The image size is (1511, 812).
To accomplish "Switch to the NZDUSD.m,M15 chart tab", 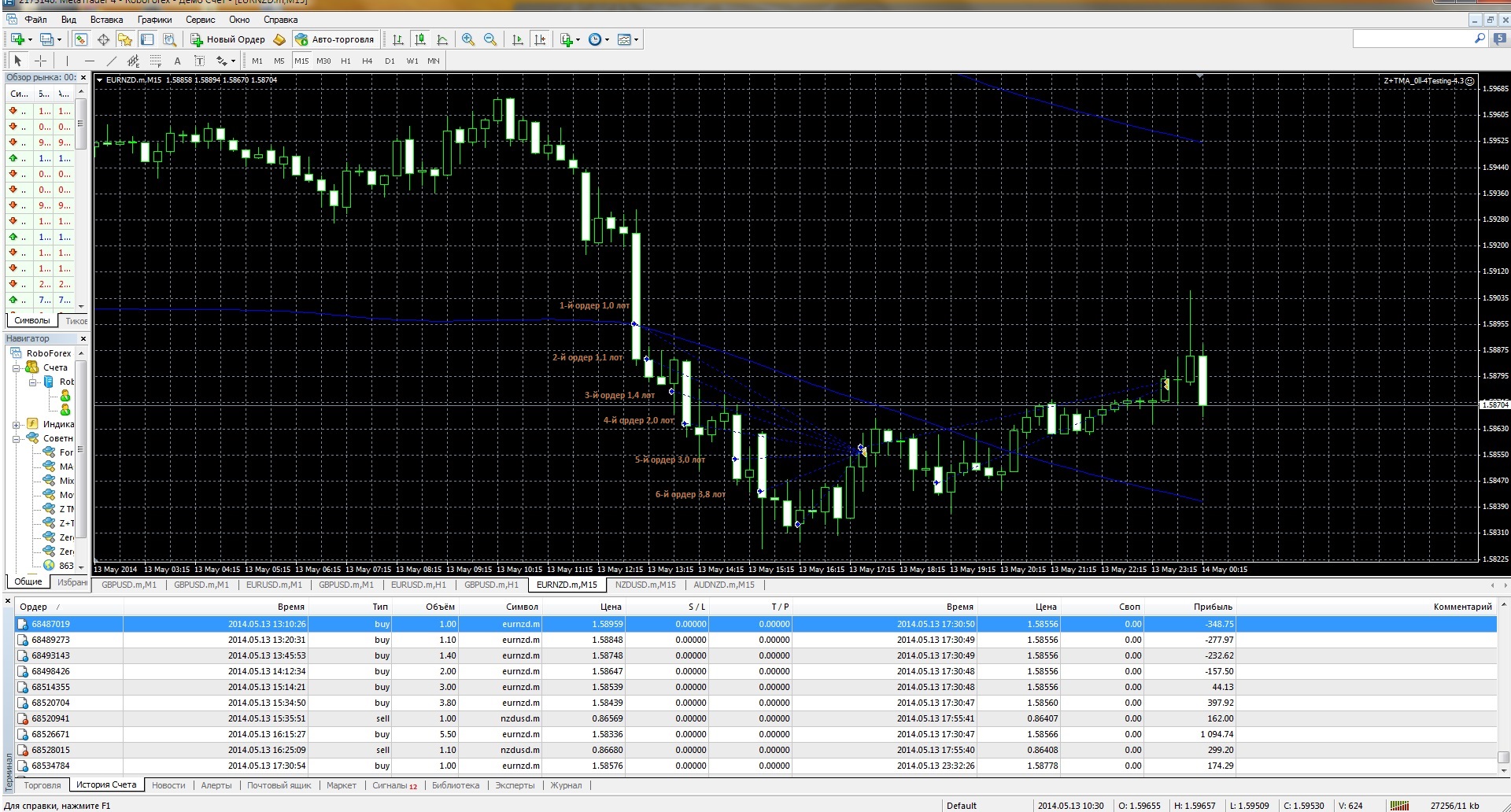I will click(645, 585).
